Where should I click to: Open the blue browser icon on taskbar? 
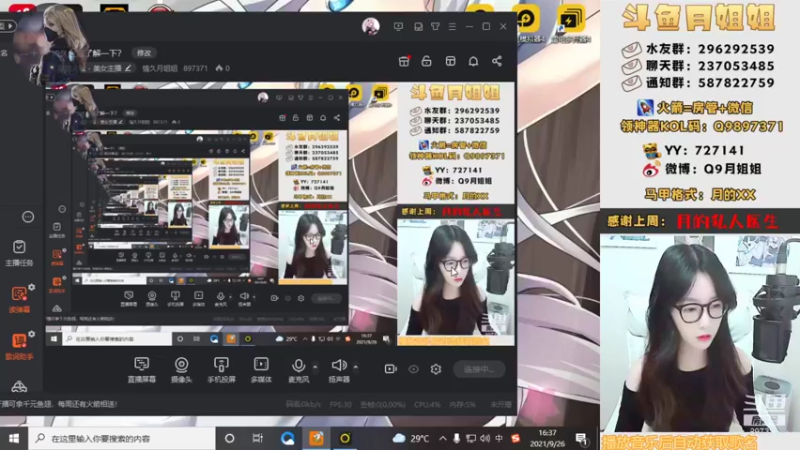pos(287,438)
